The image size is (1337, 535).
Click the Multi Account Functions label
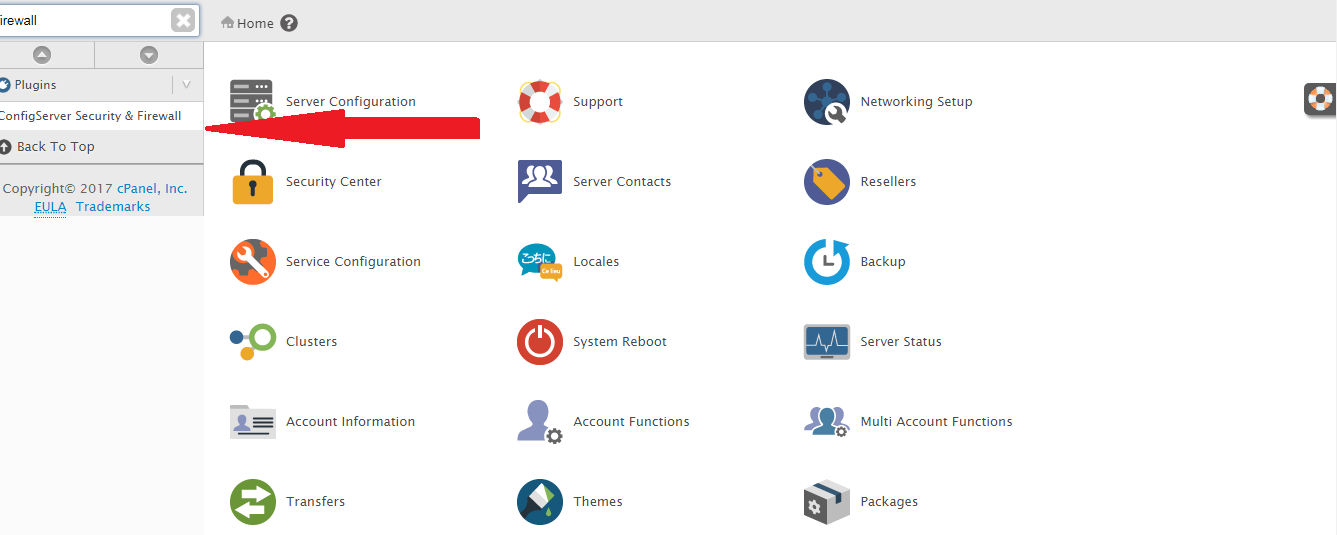click(x=937, y=422)
